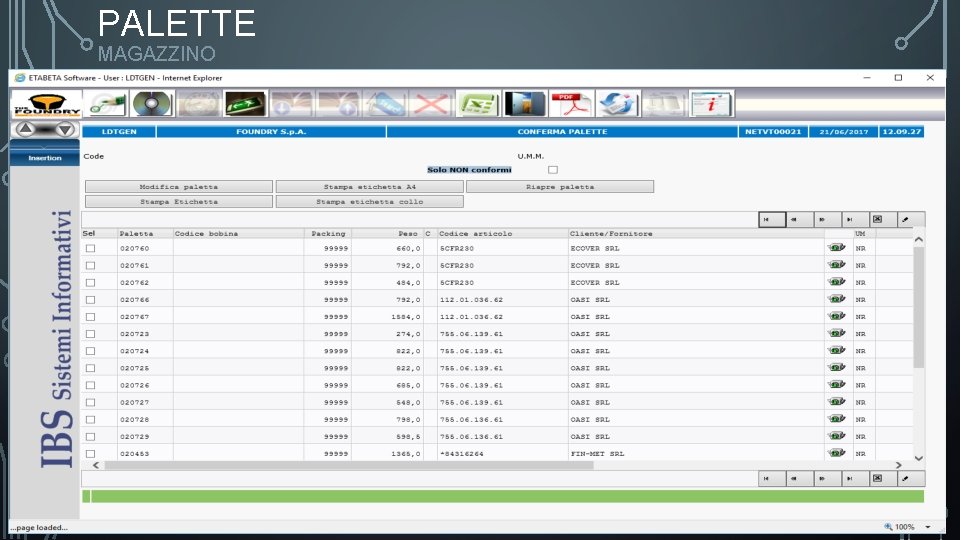Viewport: 960px width, 540px height.
Task: Click the vertical scrollbar thumb of table
Action: pos(918,307)
